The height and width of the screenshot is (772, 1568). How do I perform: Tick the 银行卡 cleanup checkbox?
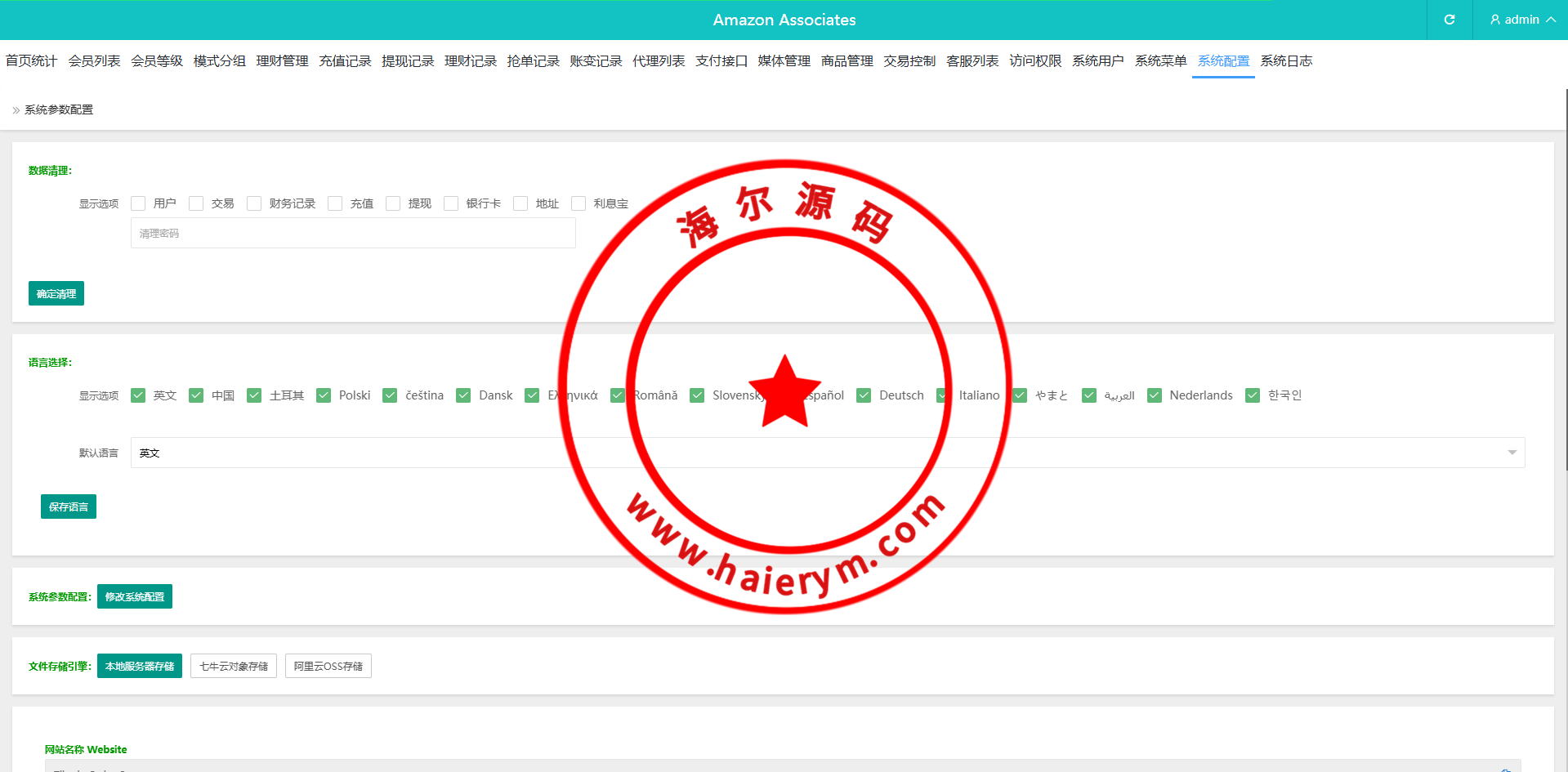(x=451, y=203)
